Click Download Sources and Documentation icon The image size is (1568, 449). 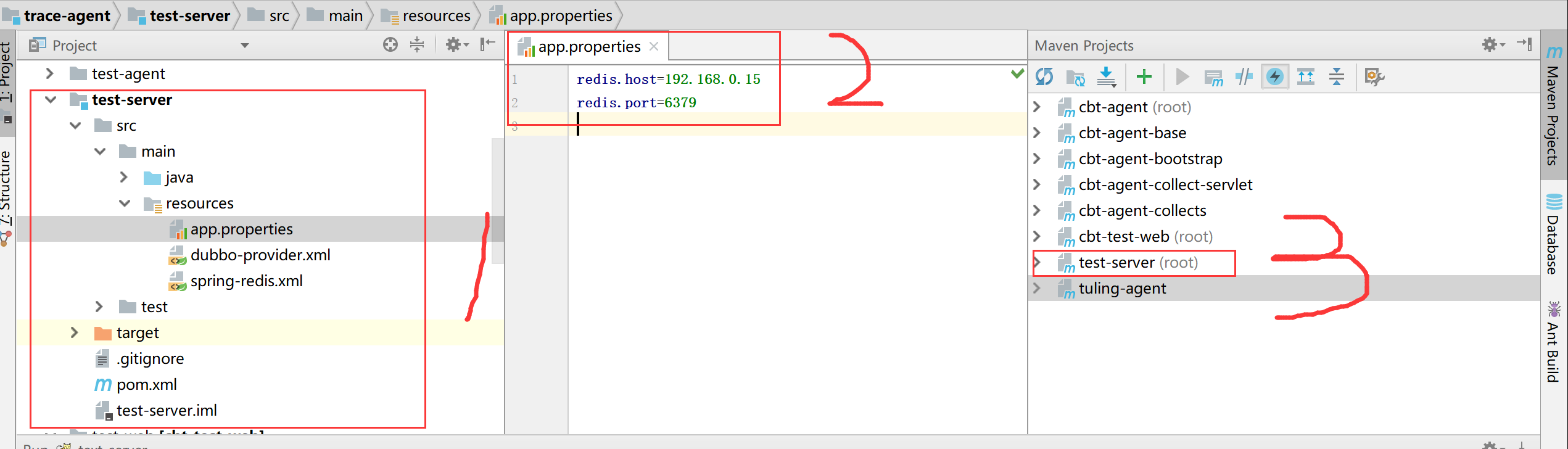[x=1107, y=77]
